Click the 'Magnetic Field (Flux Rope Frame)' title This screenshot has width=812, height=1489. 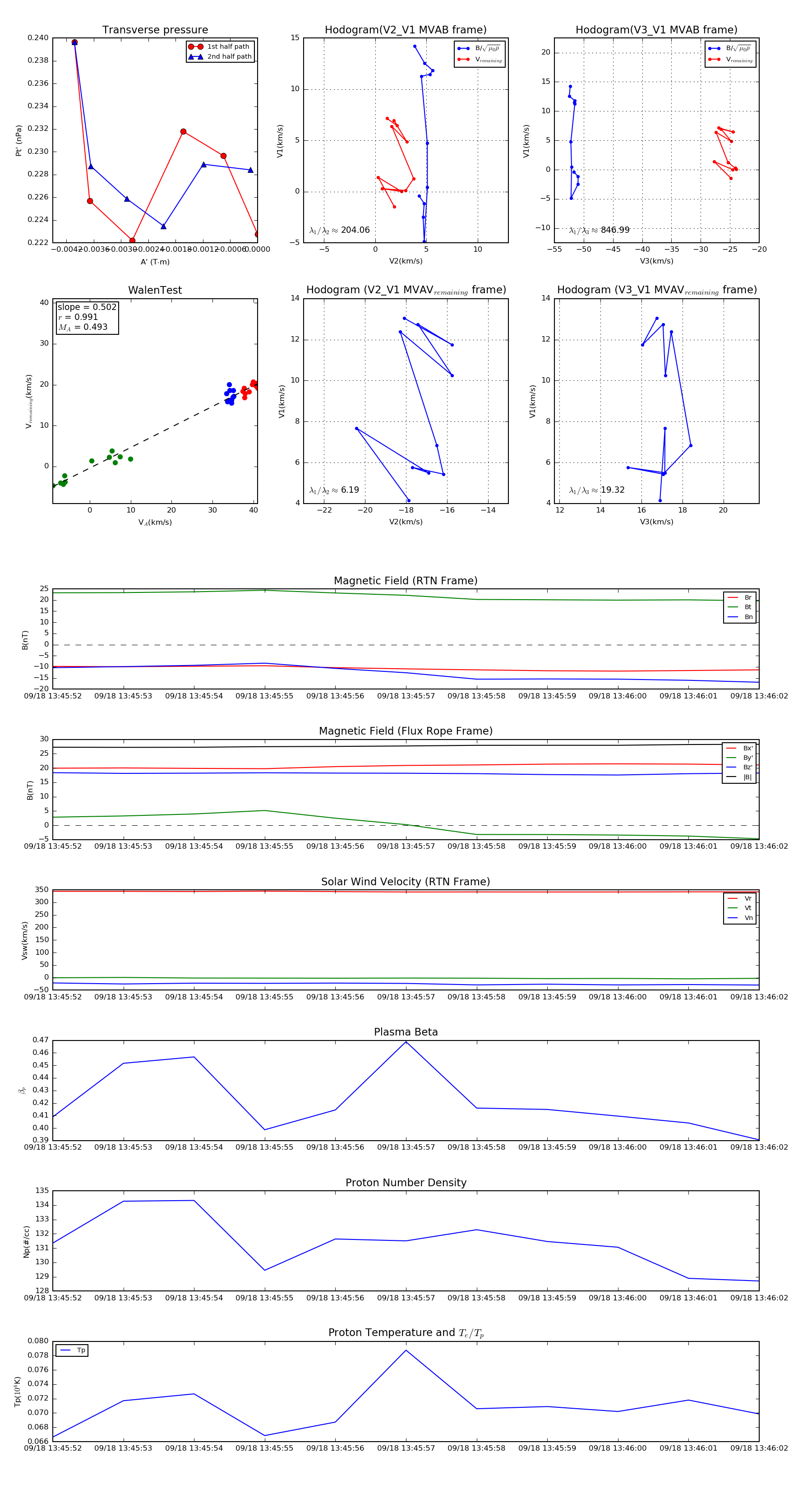click(x=406, y=731)
